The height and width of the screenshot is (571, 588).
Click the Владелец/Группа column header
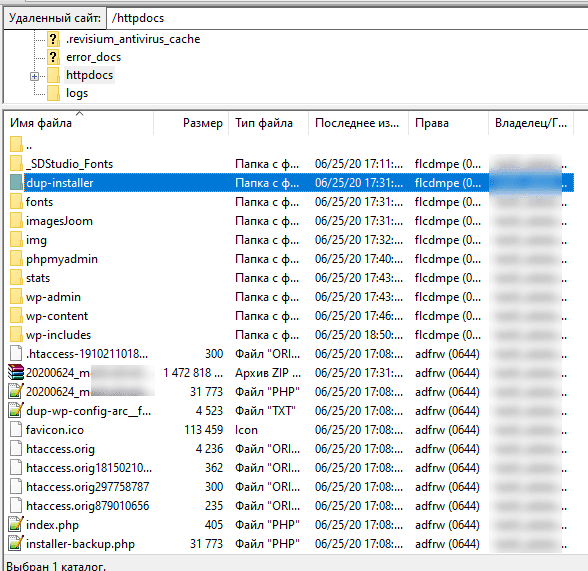(x=531, y=123)
